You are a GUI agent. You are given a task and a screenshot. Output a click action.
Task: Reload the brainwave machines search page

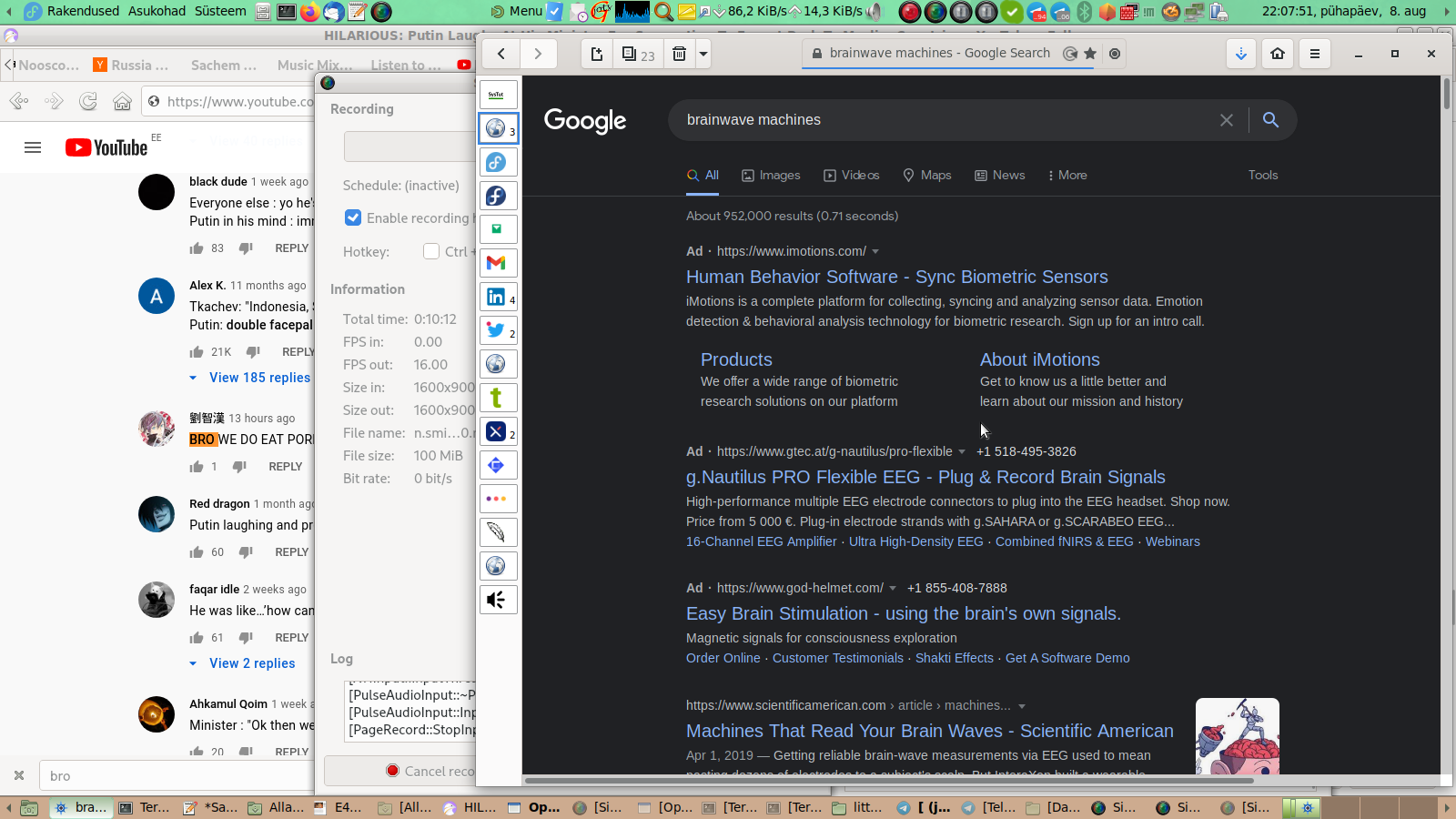point(1070,54)
